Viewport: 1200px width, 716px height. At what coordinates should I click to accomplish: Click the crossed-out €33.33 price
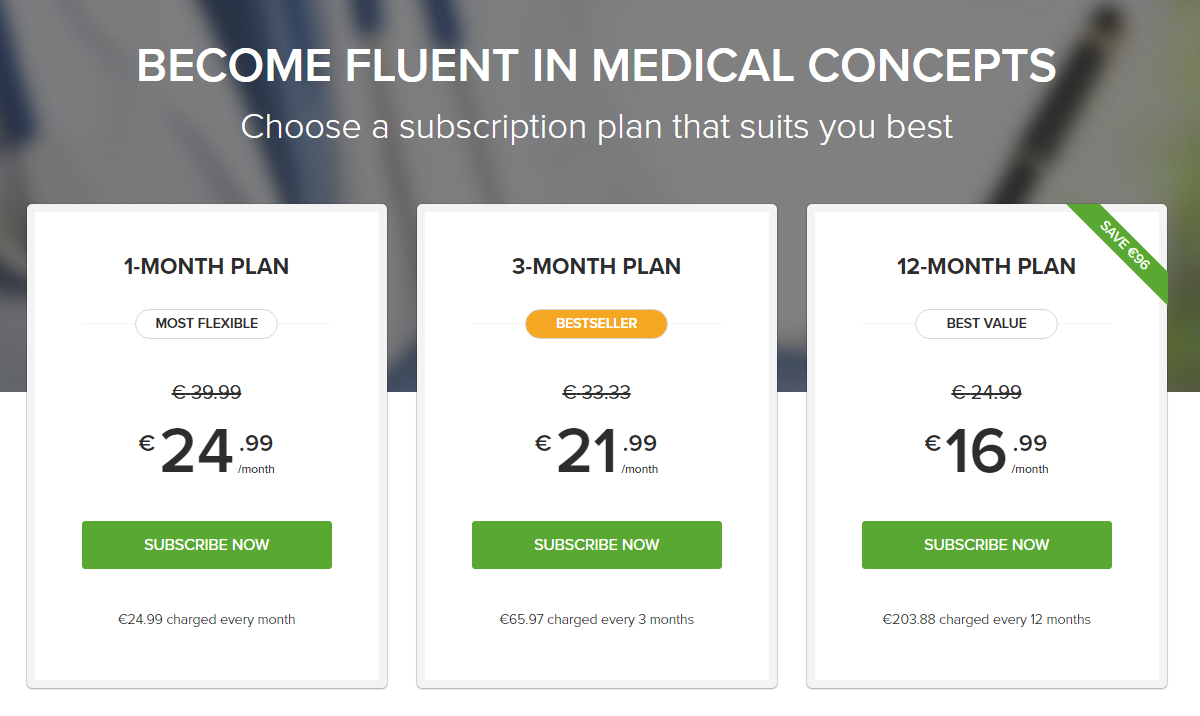(597, 393)
